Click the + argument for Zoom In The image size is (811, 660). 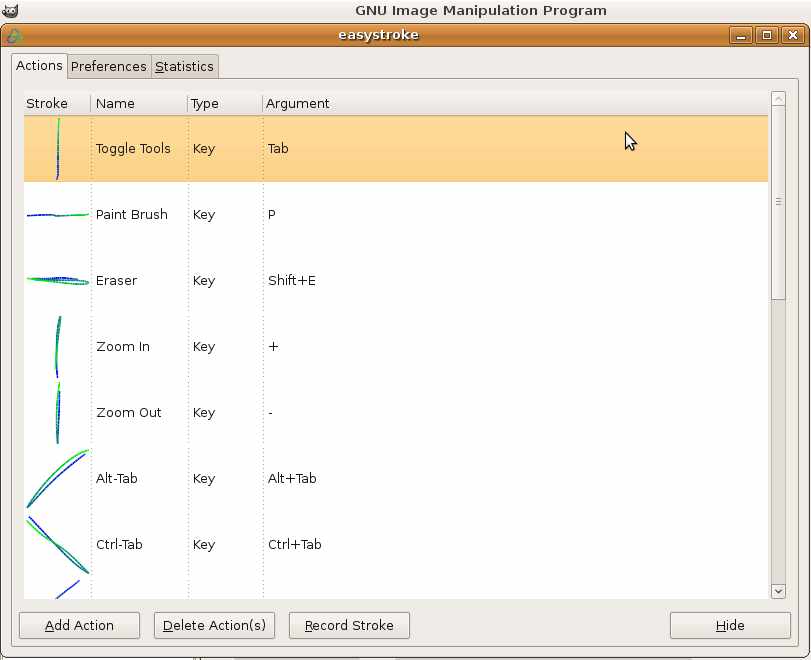coord(273,347)
